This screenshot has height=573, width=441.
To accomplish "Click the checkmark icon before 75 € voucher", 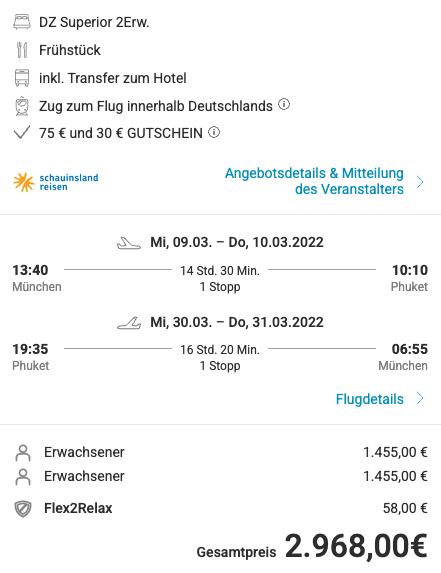I will click(22, 133).
